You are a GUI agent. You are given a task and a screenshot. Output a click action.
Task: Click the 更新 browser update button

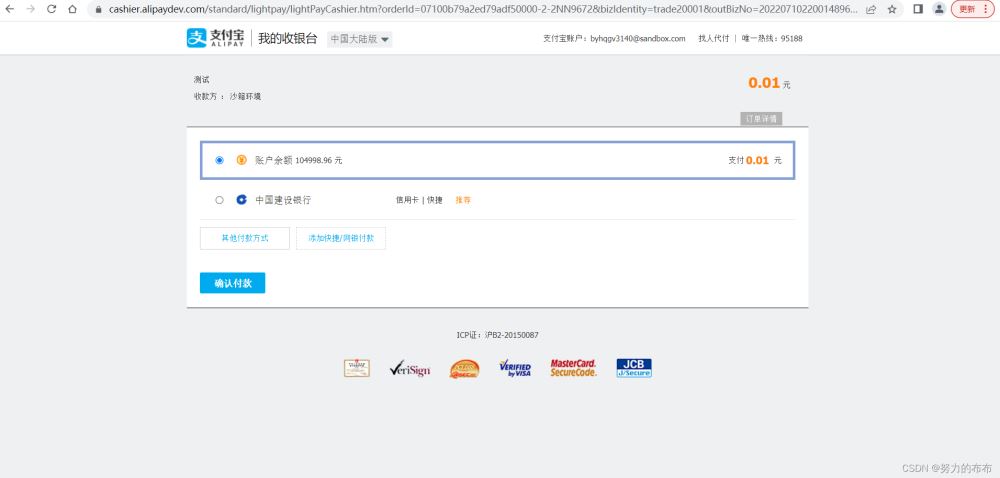972,9
